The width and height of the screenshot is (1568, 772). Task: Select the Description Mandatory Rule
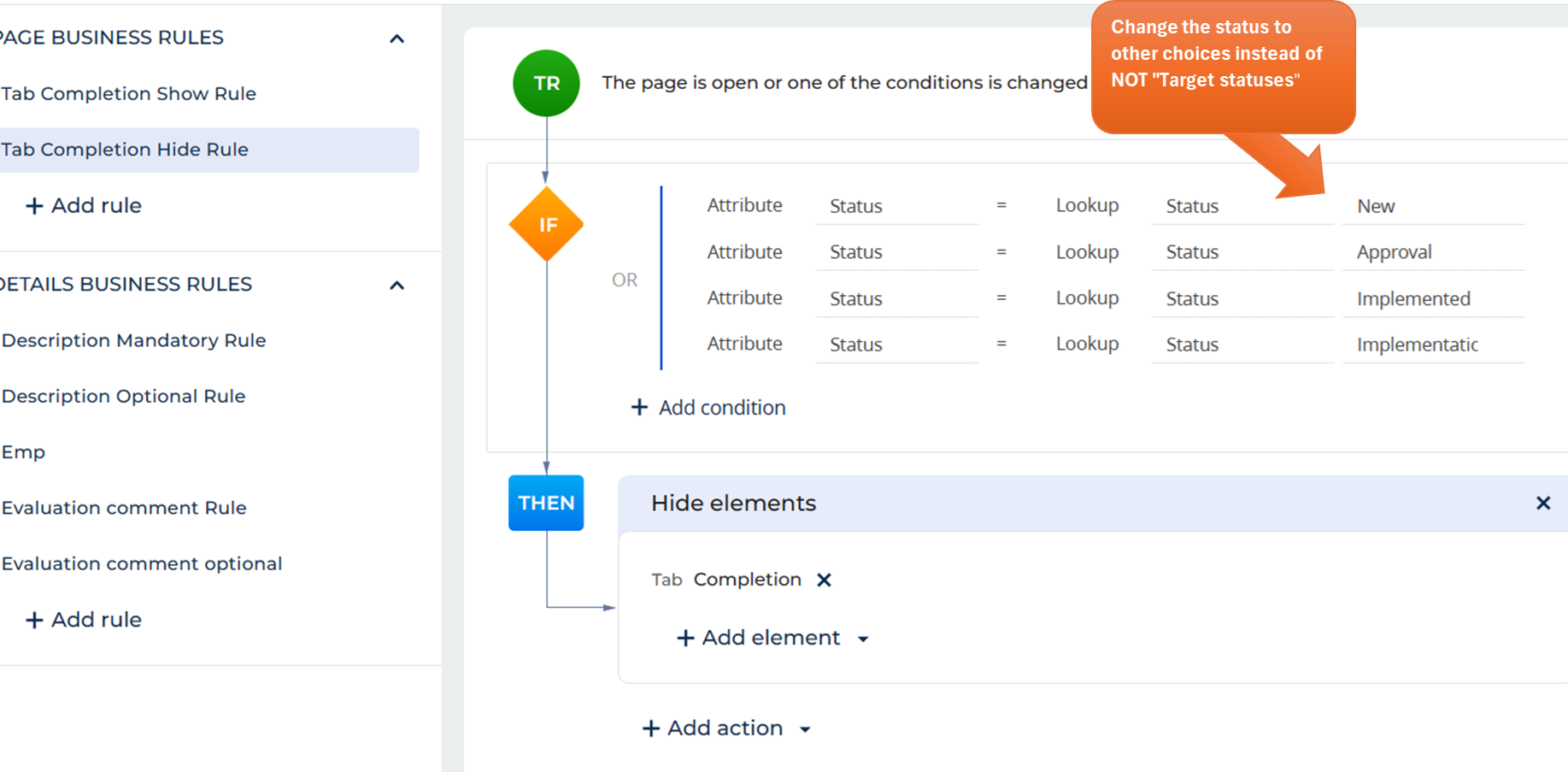pos(133,340)
